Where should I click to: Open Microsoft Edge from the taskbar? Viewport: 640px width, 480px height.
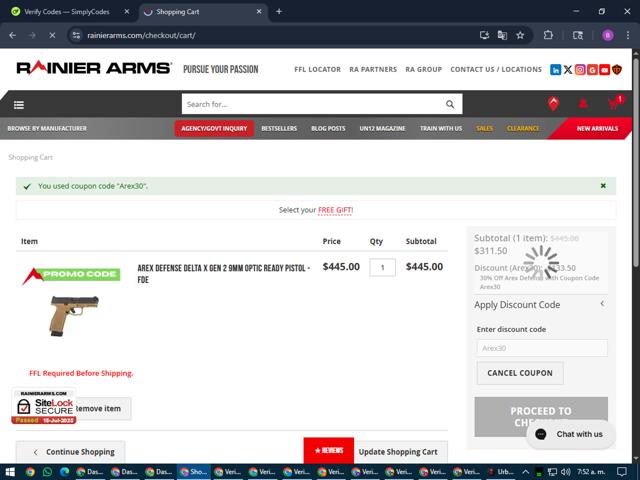[x=64, y=472]
